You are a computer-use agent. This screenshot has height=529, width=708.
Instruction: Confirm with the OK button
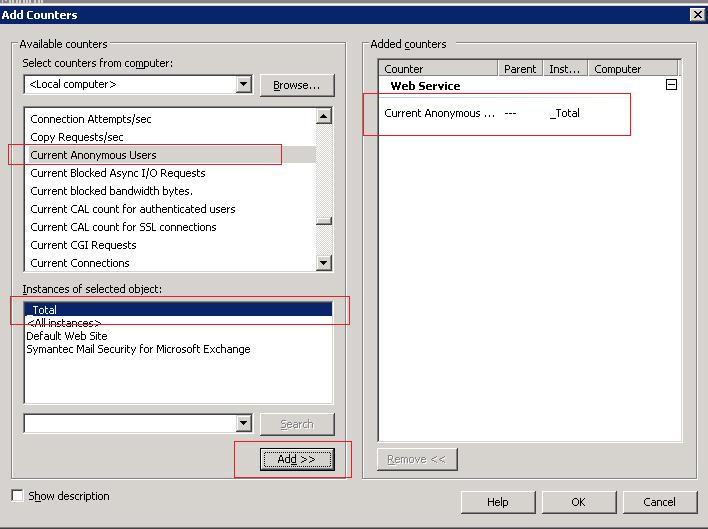(x=578, y=502)
